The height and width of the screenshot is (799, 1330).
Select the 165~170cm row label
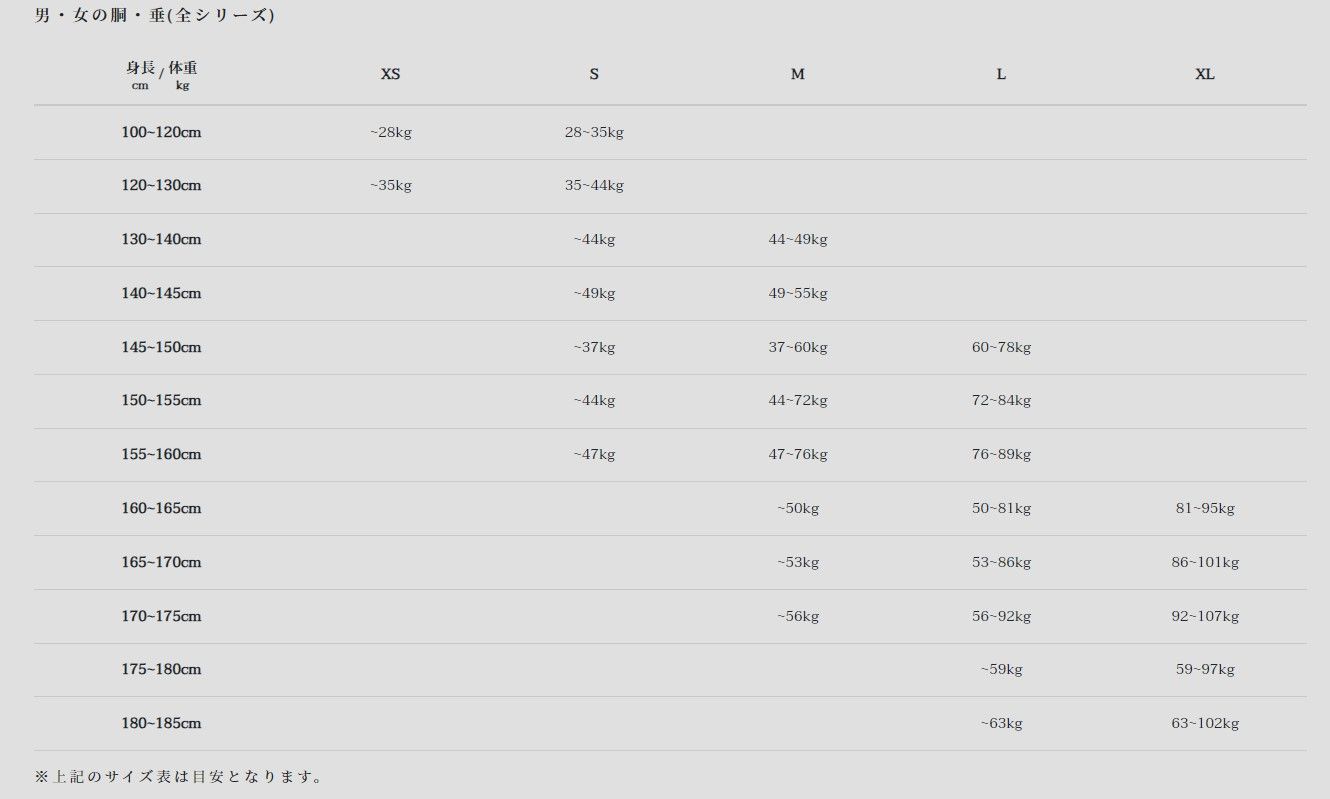[161, 562]
